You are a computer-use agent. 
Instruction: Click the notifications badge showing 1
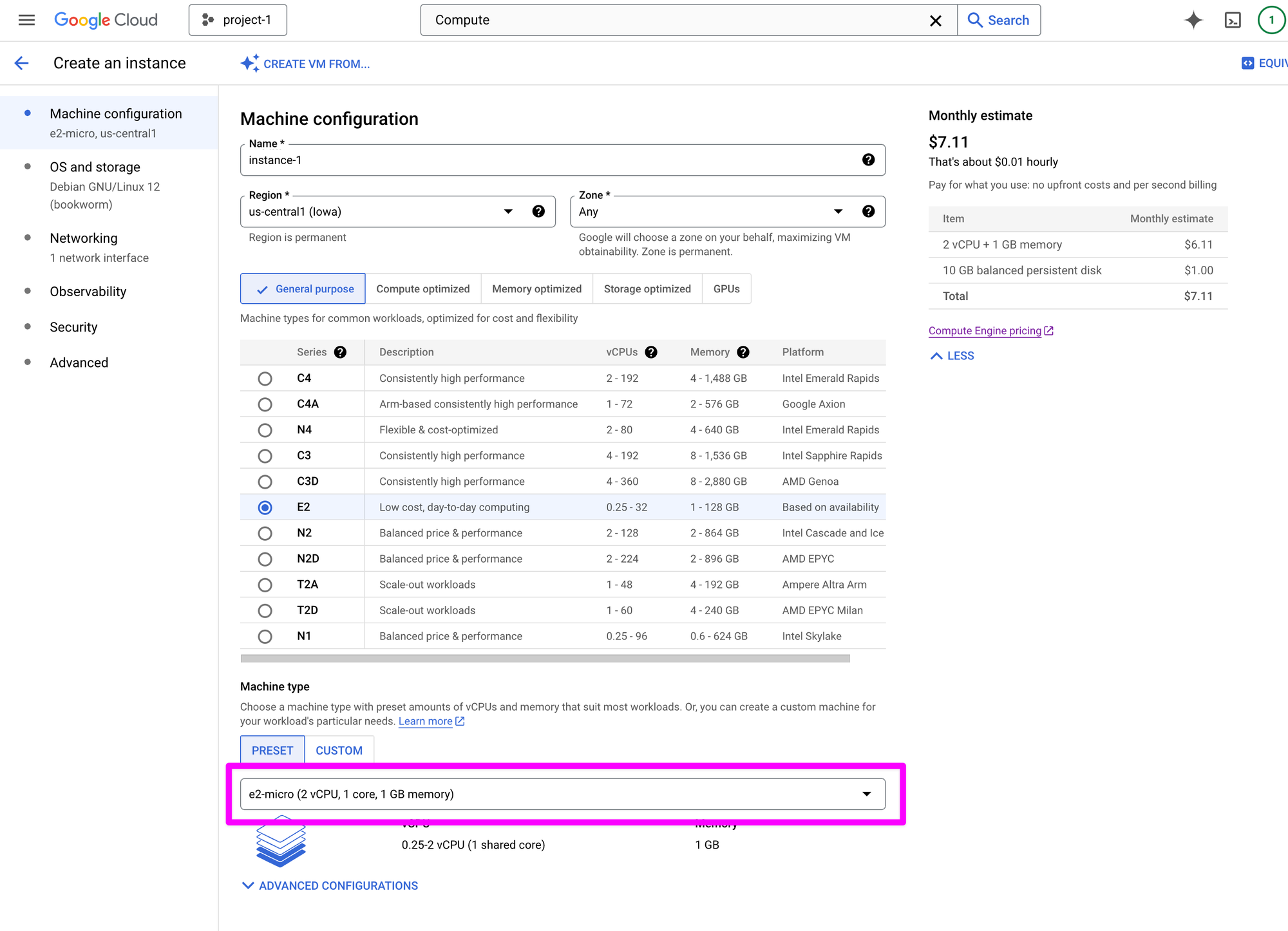click(x=1271, y=20)
